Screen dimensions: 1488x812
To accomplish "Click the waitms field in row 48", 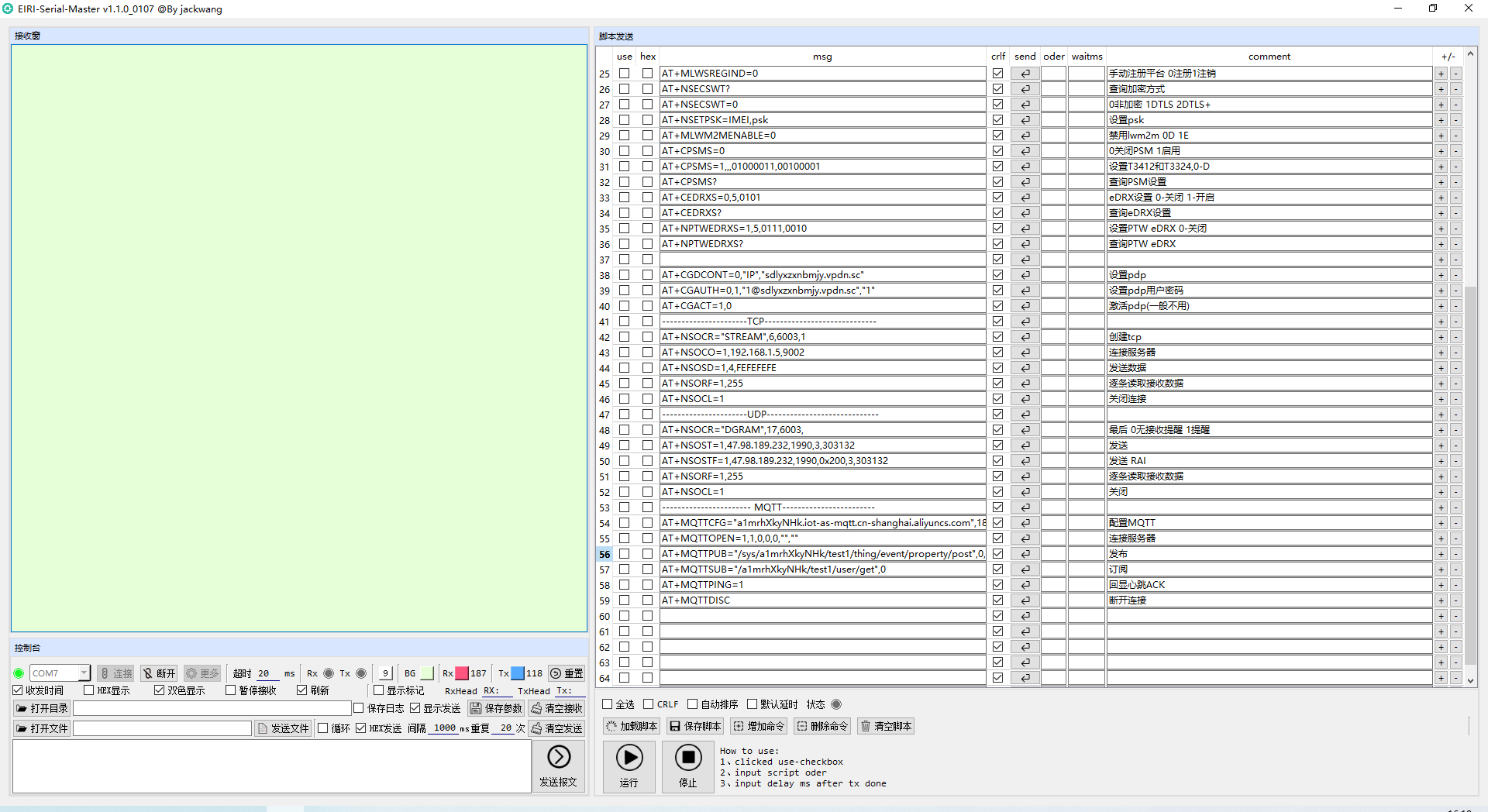I will tap(1086, 430).
